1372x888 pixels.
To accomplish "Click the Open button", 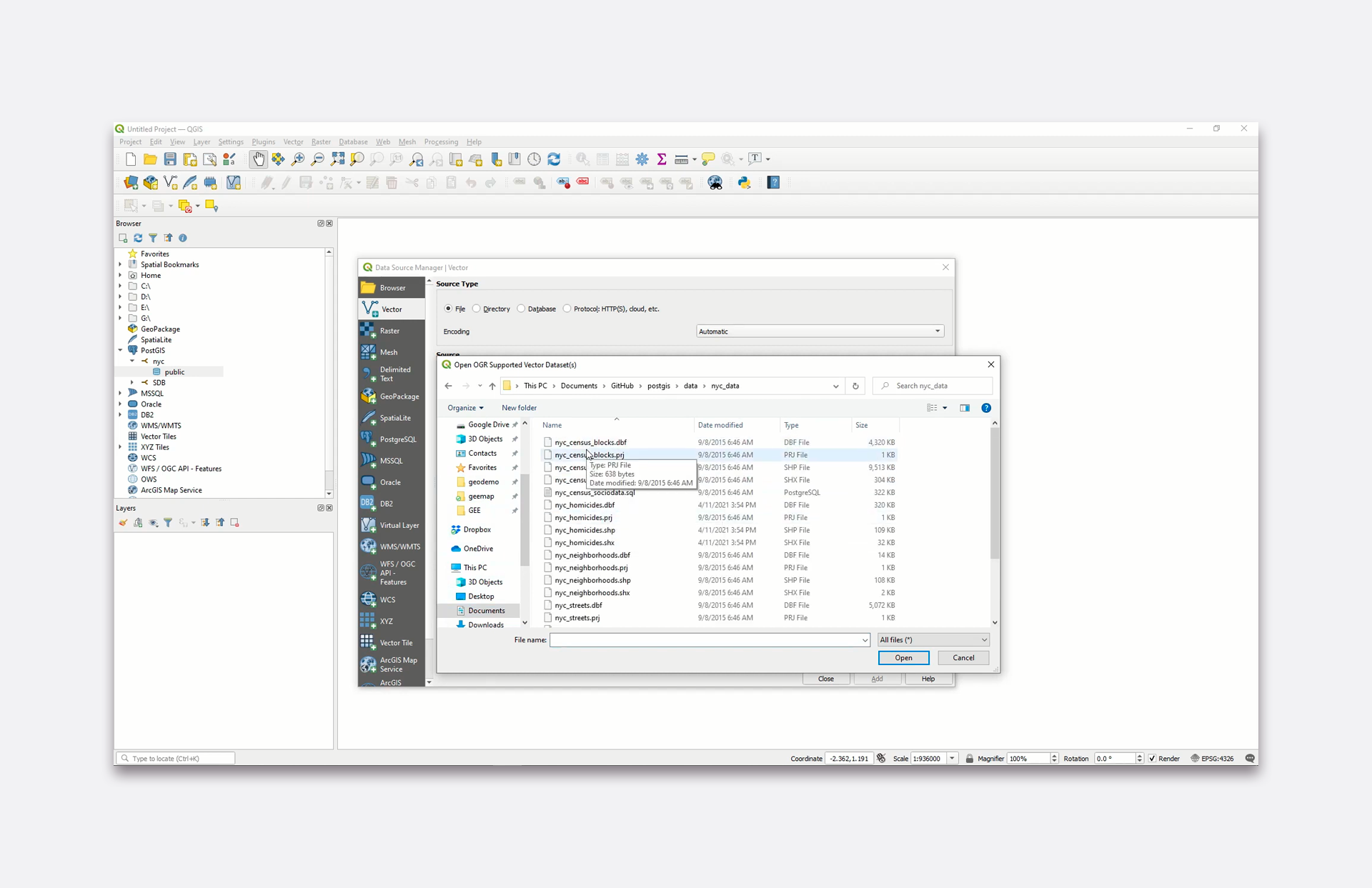I will 903,658.
